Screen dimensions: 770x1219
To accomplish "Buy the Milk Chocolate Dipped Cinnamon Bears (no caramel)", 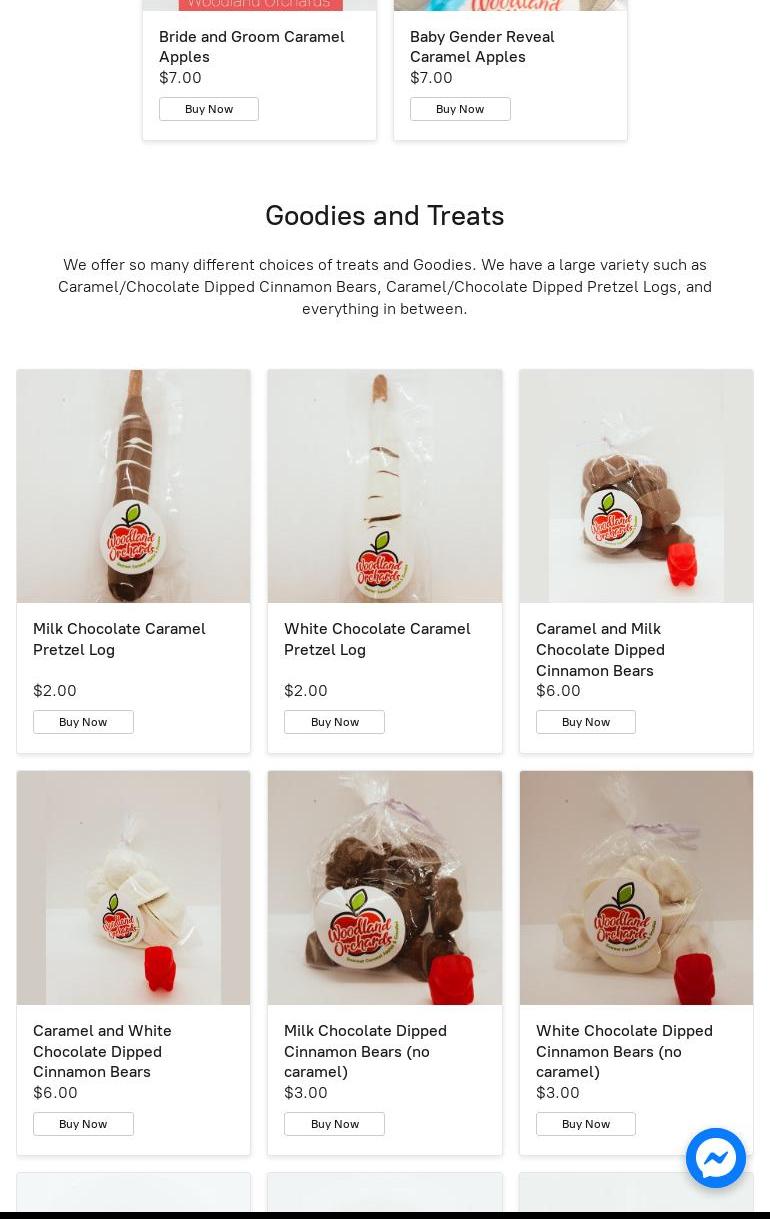I will point(334,1124).
